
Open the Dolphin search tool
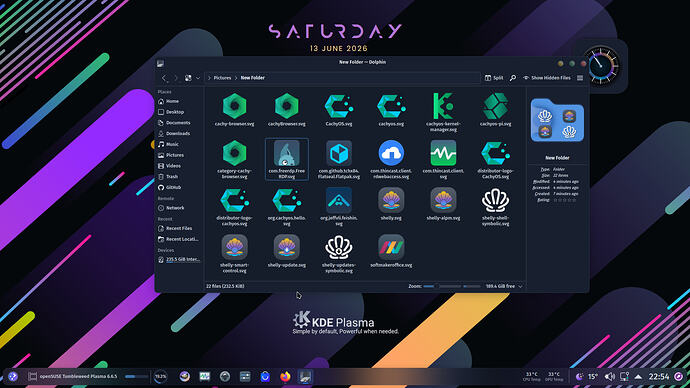pos(513,78)
